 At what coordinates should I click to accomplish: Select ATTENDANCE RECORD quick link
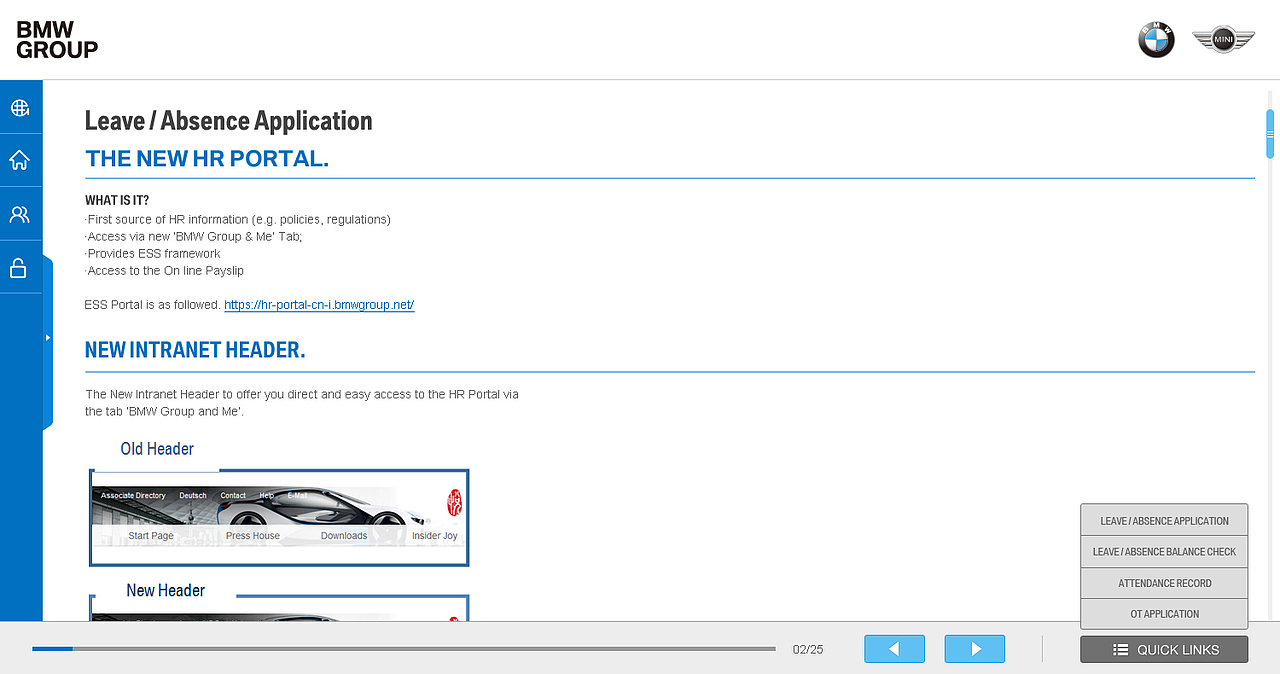[x=1164, y=583]
